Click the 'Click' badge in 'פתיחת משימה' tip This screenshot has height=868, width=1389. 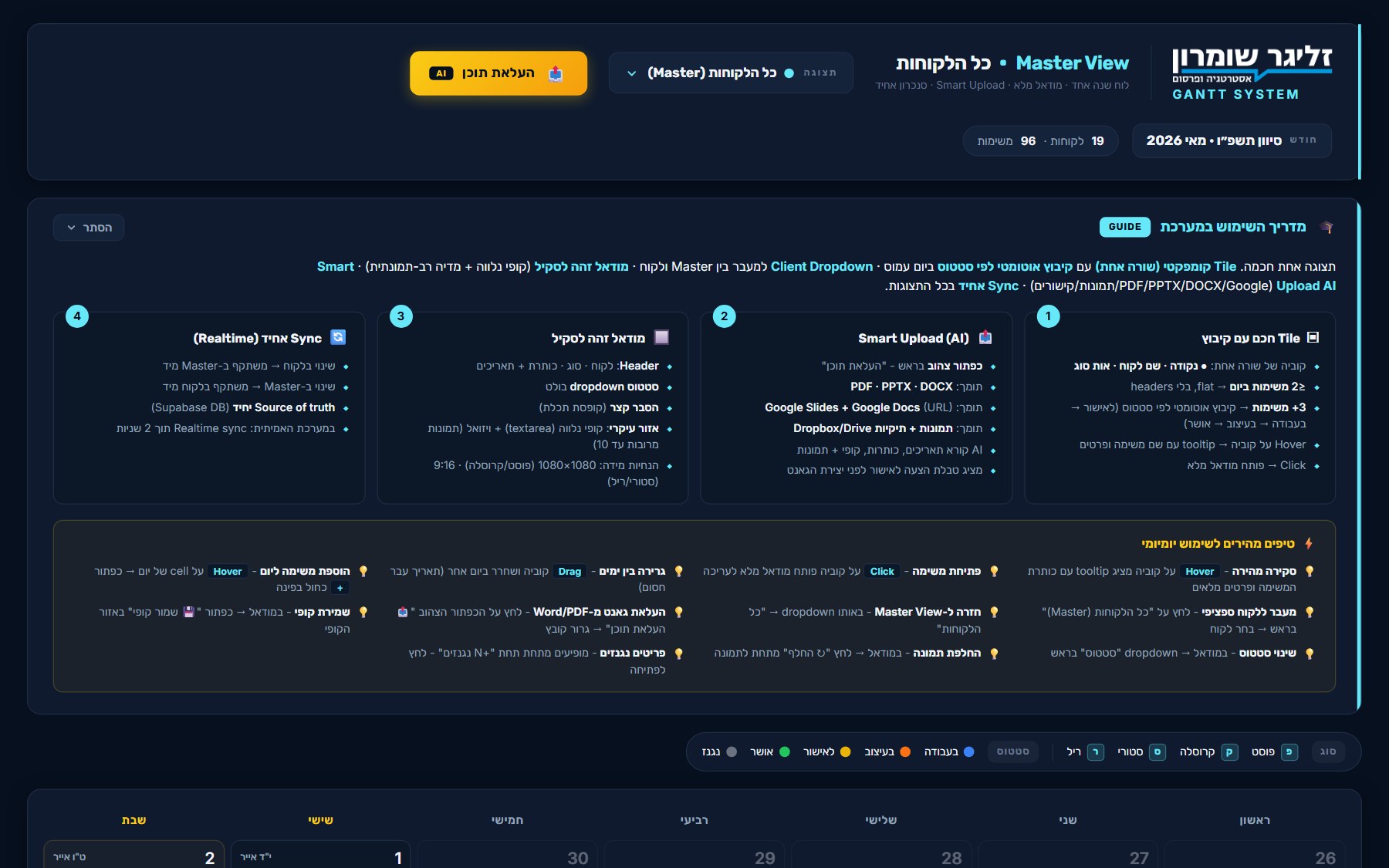[882, 572]
